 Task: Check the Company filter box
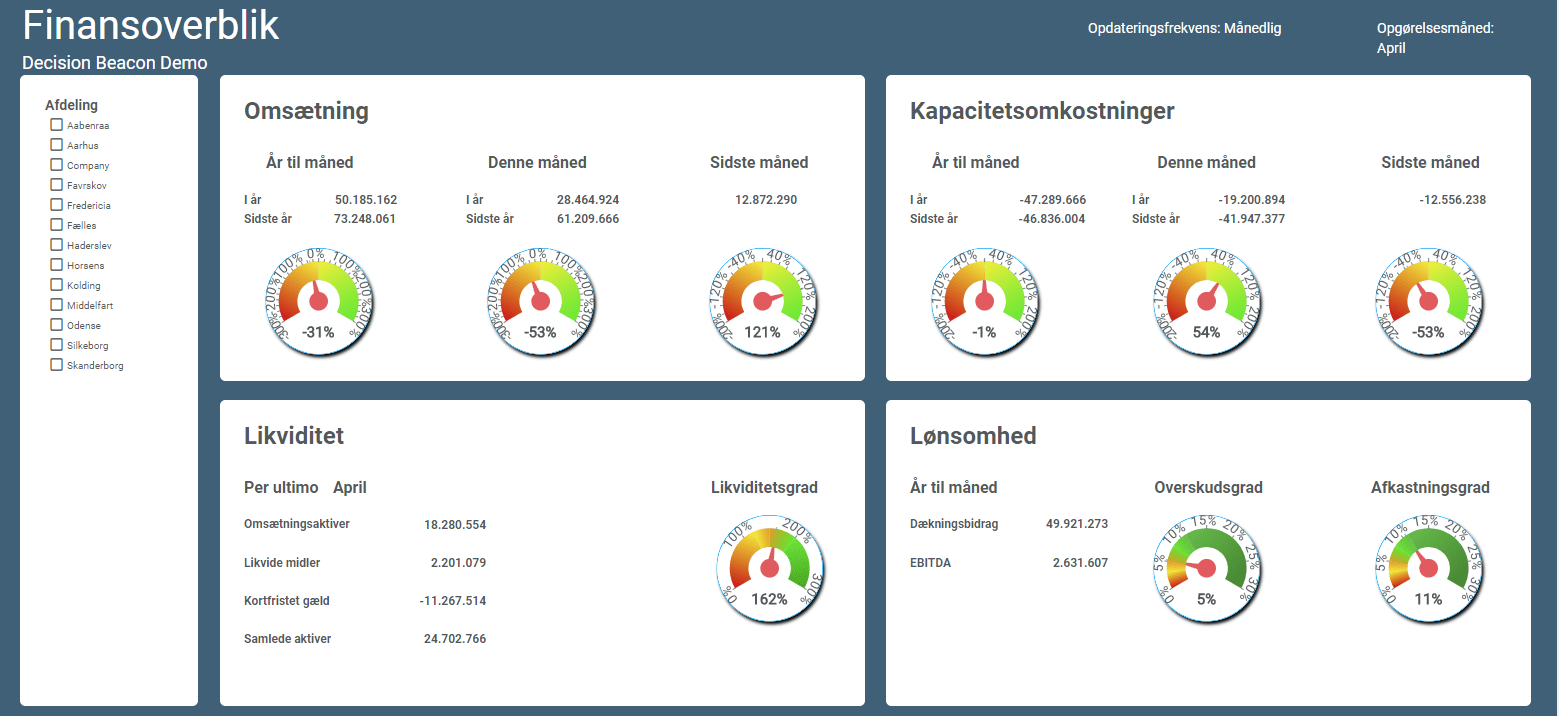(57, 165)
